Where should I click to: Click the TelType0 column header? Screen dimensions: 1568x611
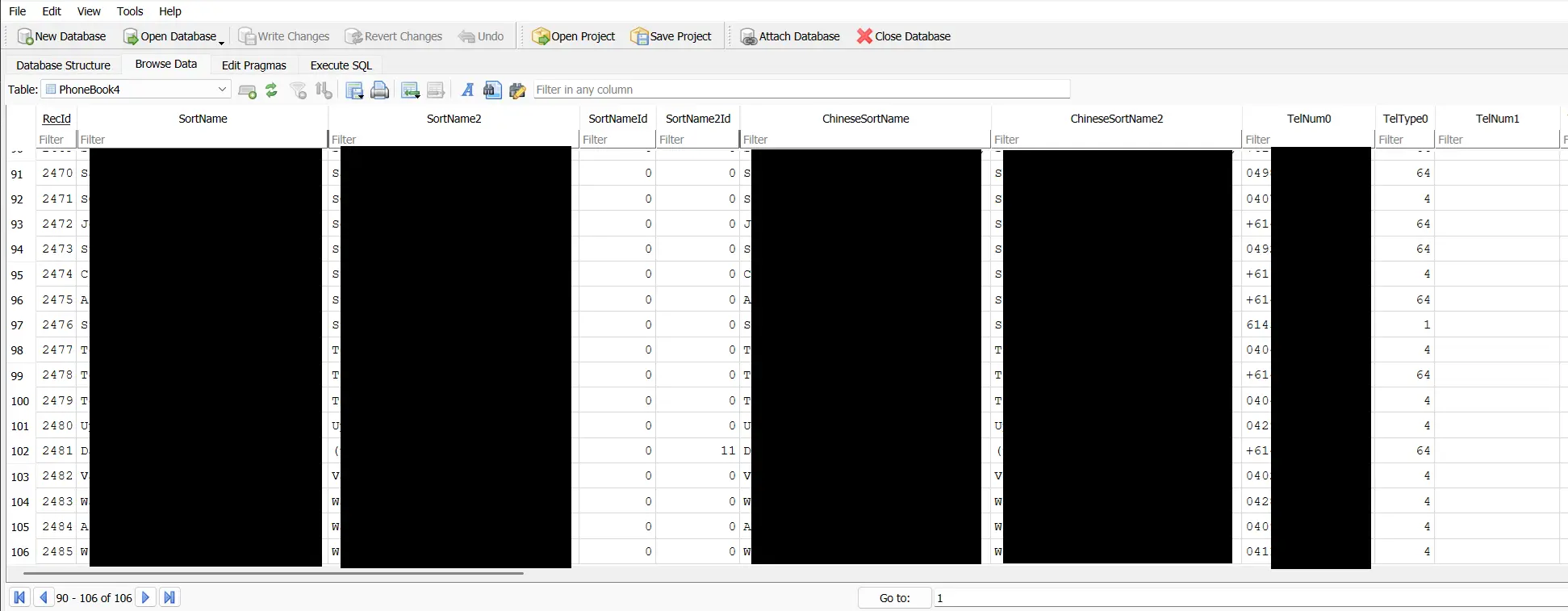[1404, 119]
